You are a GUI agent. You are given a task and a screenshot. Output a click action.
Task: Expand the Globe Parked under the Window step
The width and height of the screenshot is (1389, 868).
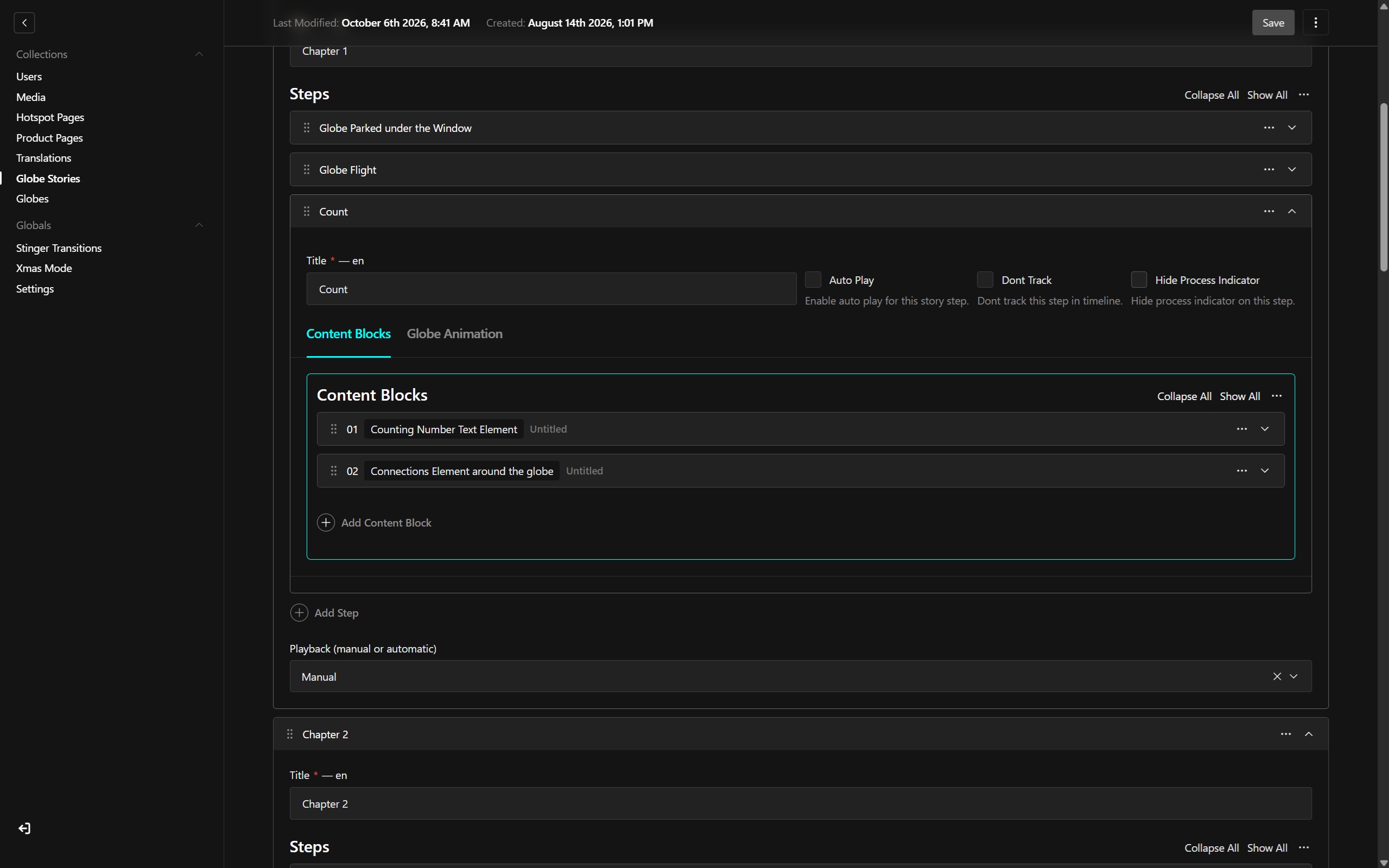[1292, 128]
